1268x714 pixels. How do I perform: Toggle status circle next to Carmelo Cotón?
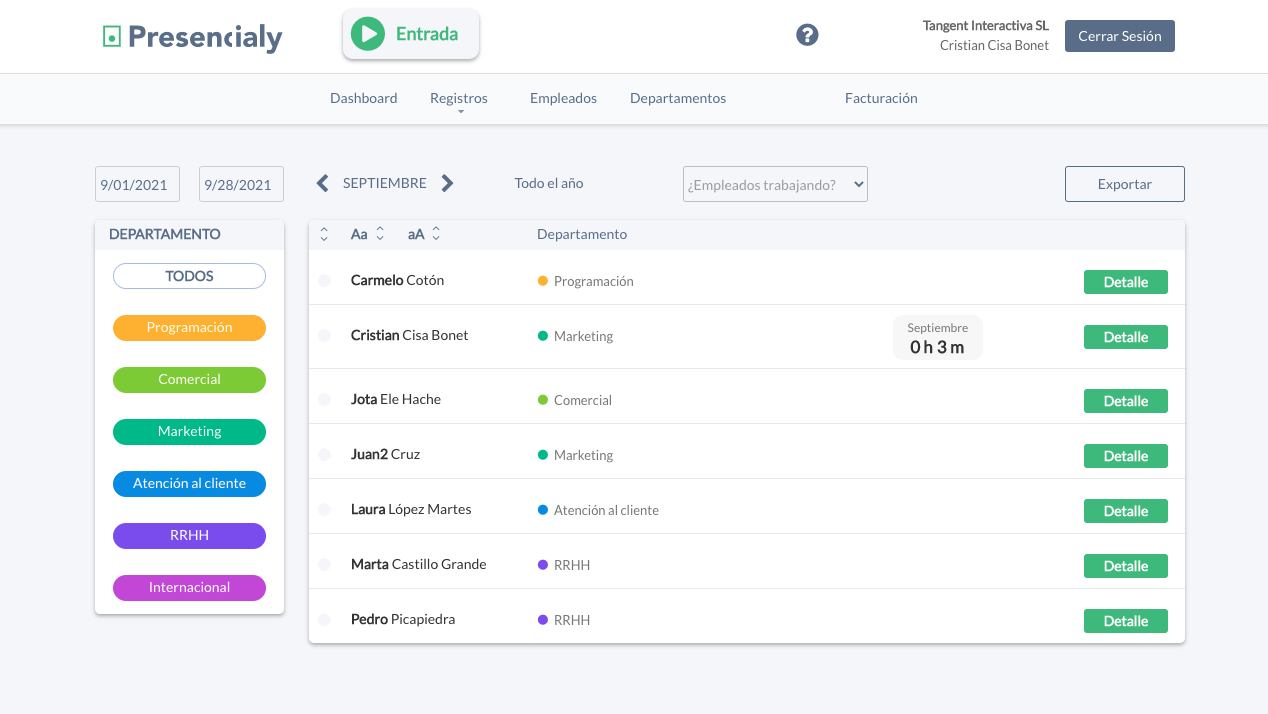tap(324, 281)
